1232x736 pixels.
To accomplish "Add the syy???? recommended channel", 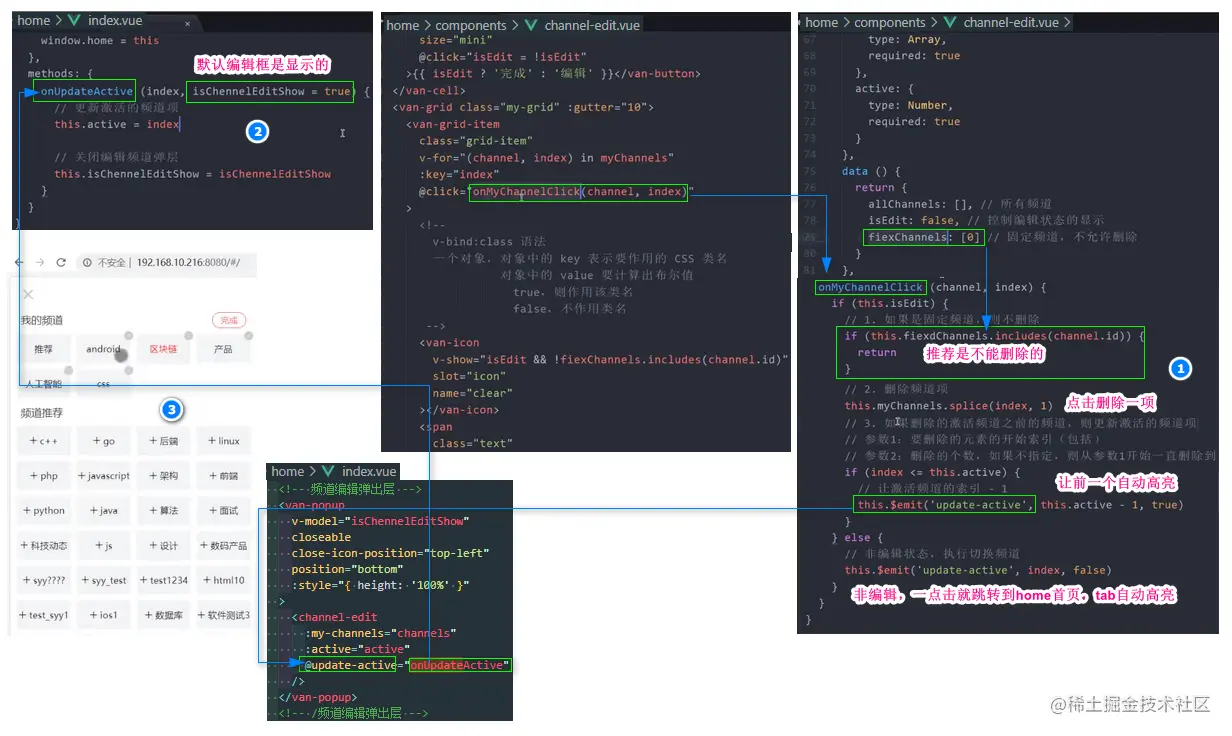I will (43, 580).
